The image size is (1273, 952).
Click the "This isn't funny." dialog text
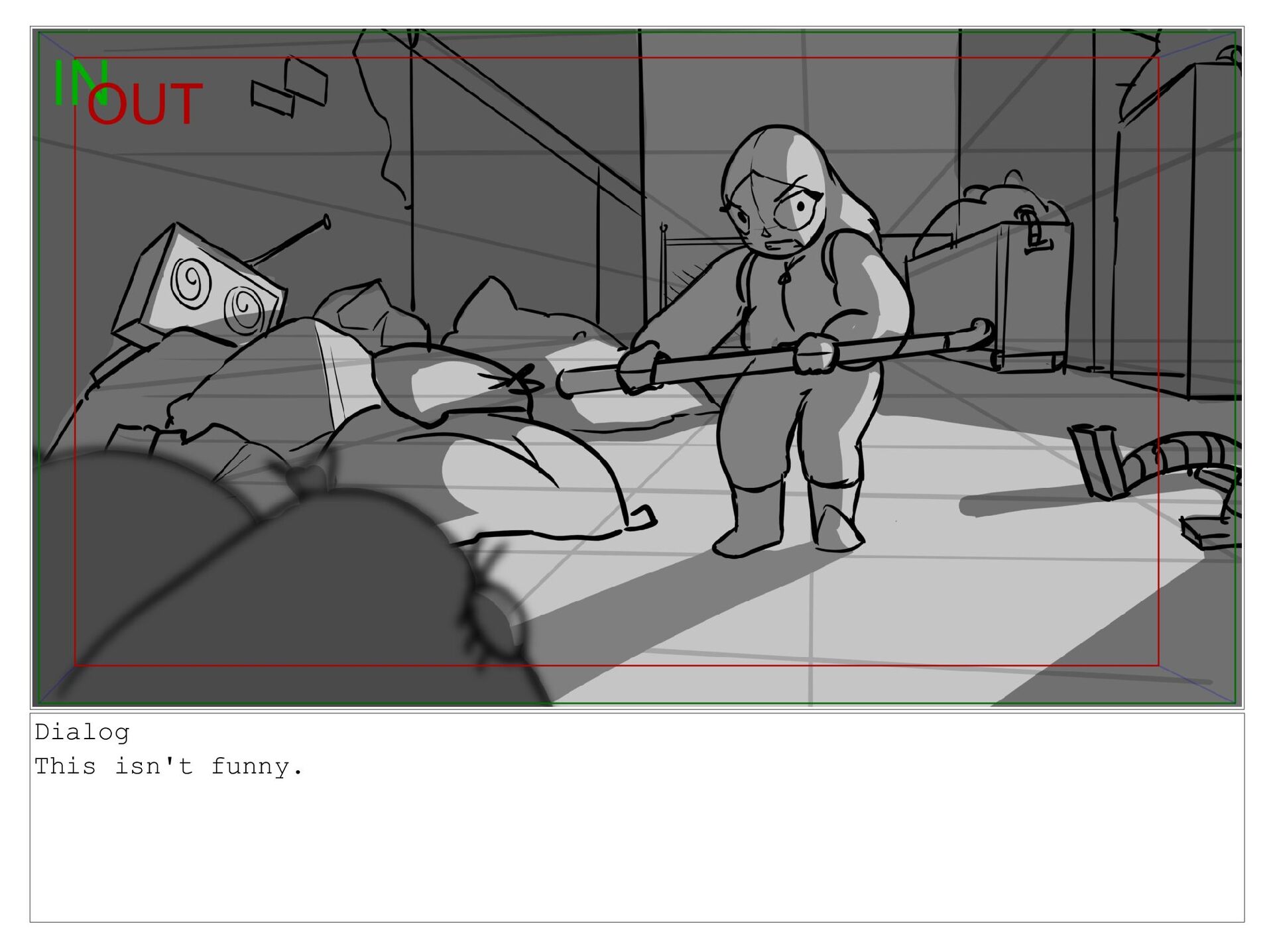tap(169, 766)
